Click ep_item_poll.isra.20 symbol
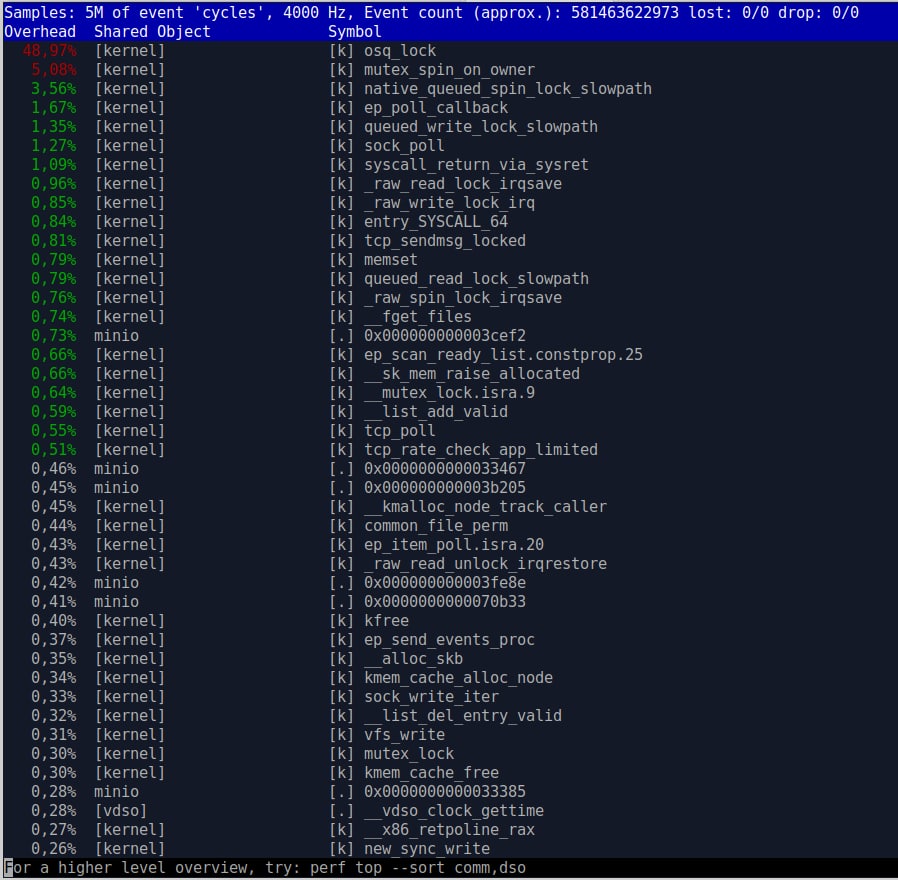 [454, 544]
